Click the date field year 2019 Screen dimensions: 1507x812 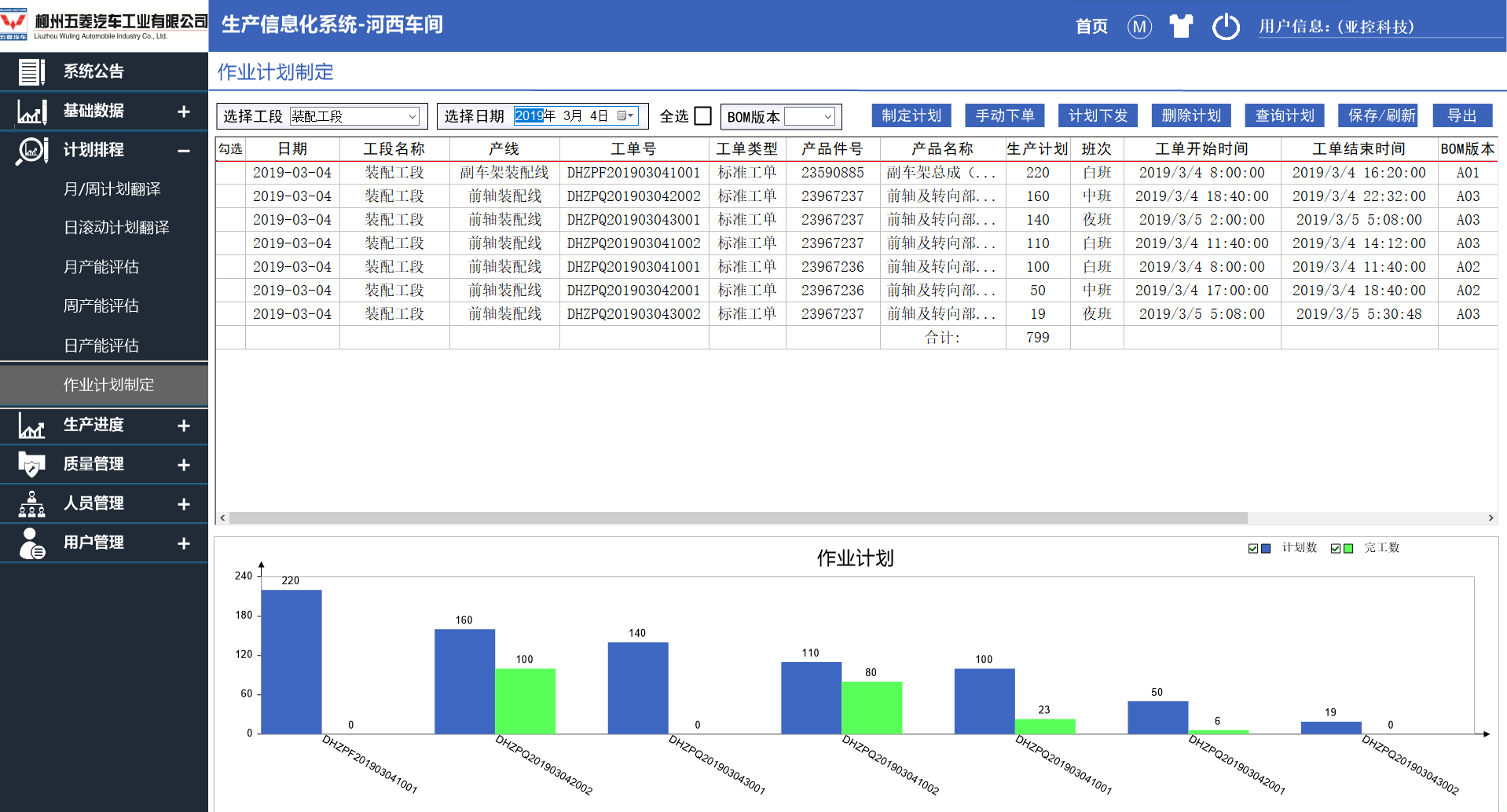tap(529, 116)
